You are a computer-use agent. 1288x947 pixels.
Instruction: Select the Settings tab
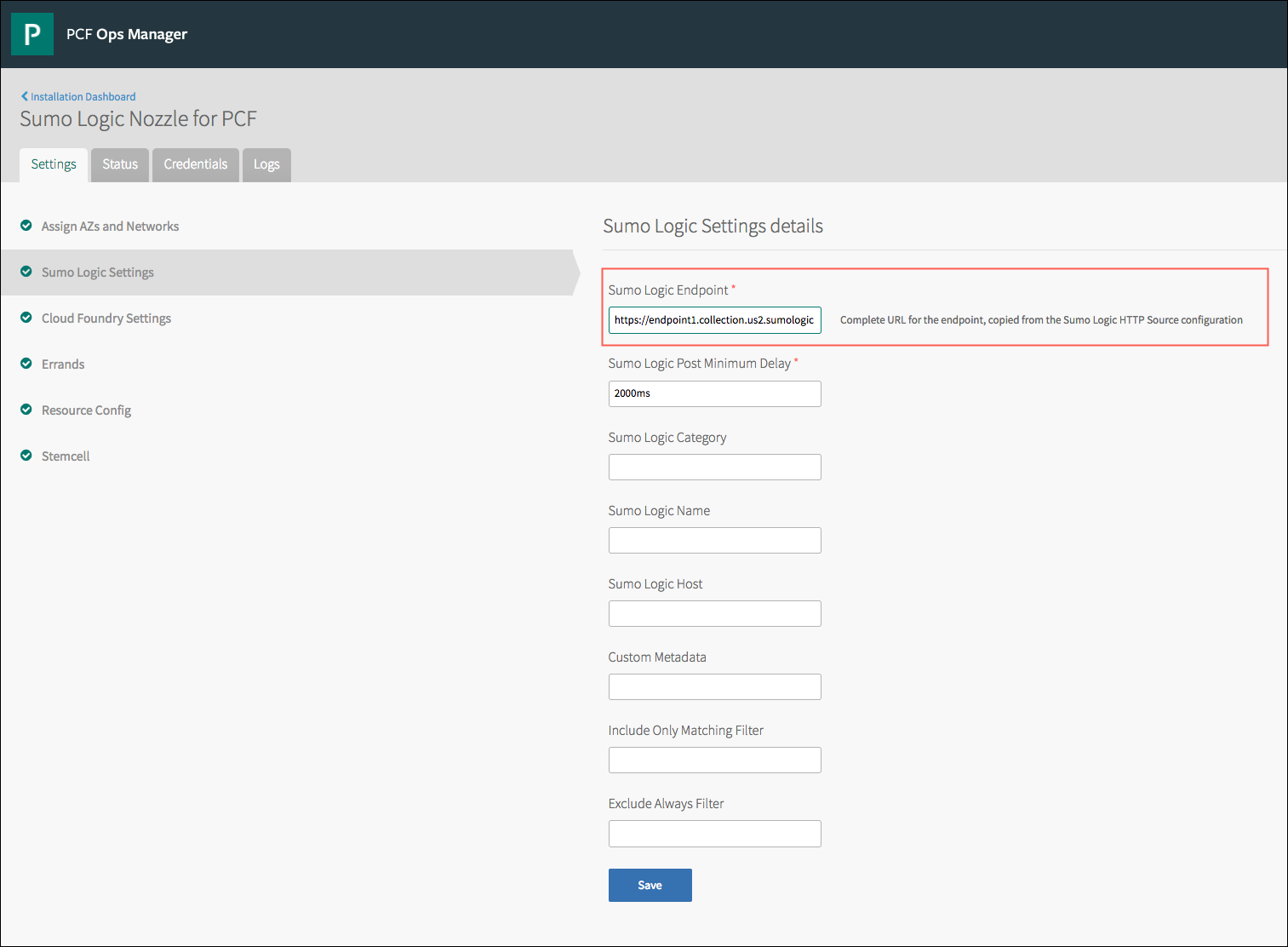tap(53, 164)
